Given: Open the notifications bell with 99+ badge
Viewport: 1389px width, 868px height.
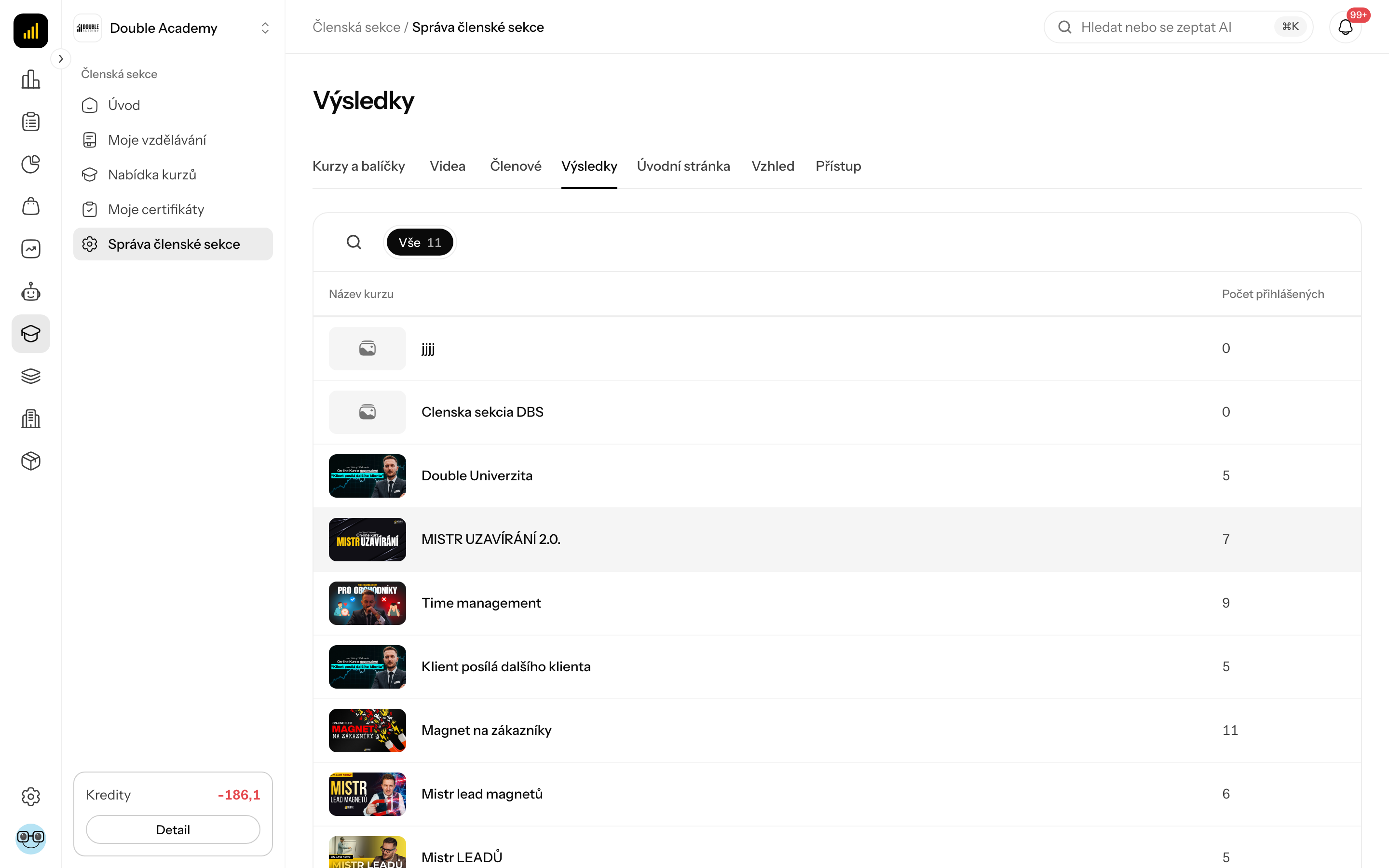Looking at the screenshot, I should [1346, 27].
